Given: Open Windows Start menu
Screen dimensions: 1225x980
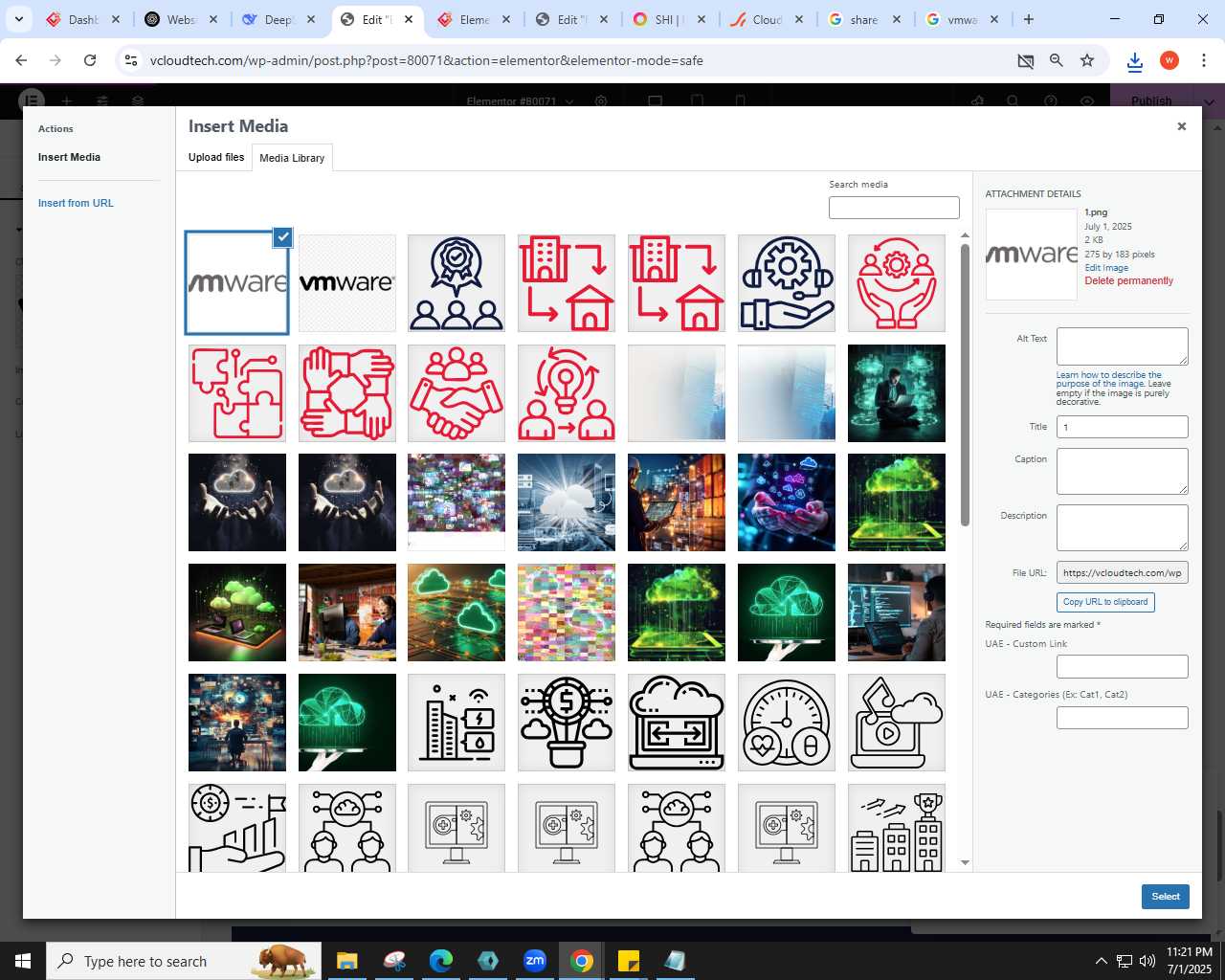Looking at the screenshot, I should point(23,961).
